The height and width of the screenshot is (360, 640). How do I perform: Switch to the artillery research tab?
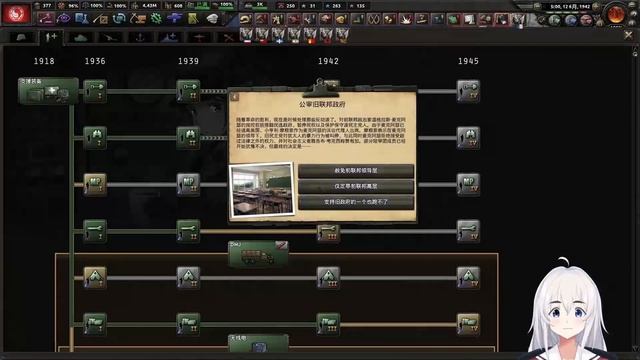coord(110,38)
